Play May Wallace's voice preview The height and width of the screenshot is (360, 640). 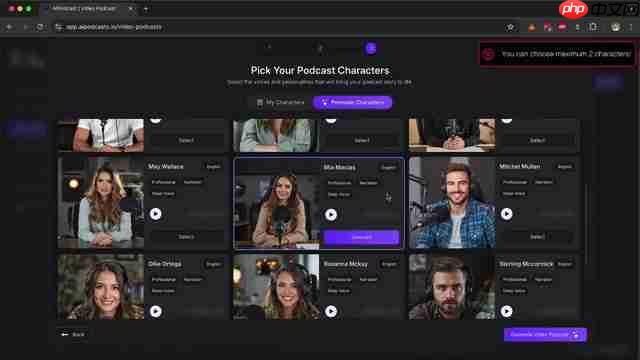coord(156,214)
